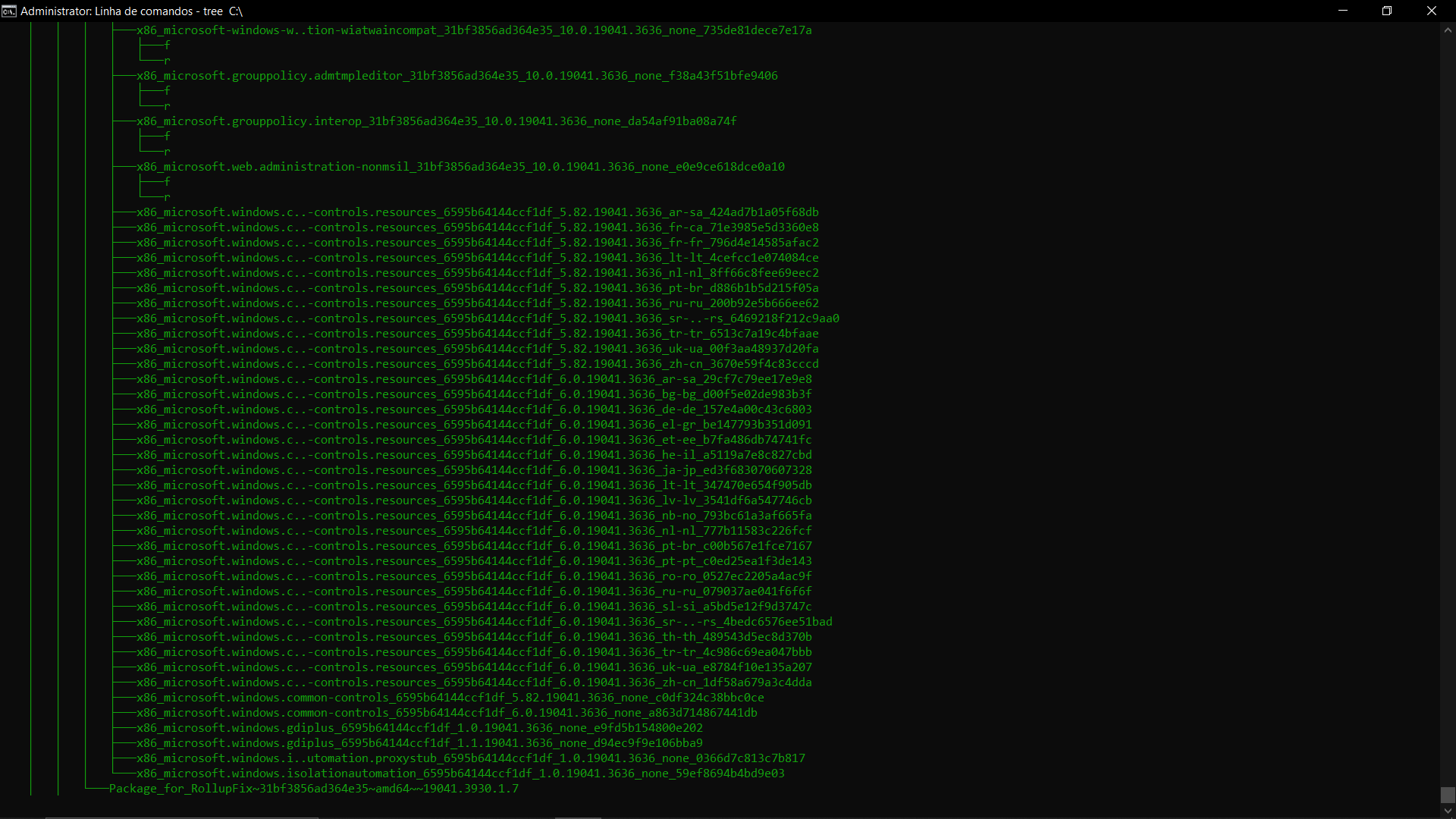Open the Command Prompt system menu icon
1456x819 pixels.
tap(9, 11)
